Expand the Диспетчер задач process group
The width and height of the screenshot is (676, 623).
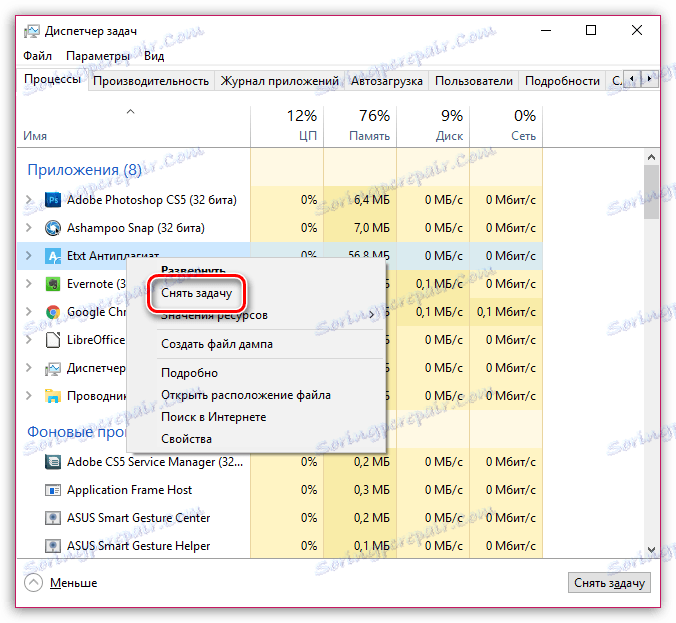pyautogui.click(x=29, y=368)
